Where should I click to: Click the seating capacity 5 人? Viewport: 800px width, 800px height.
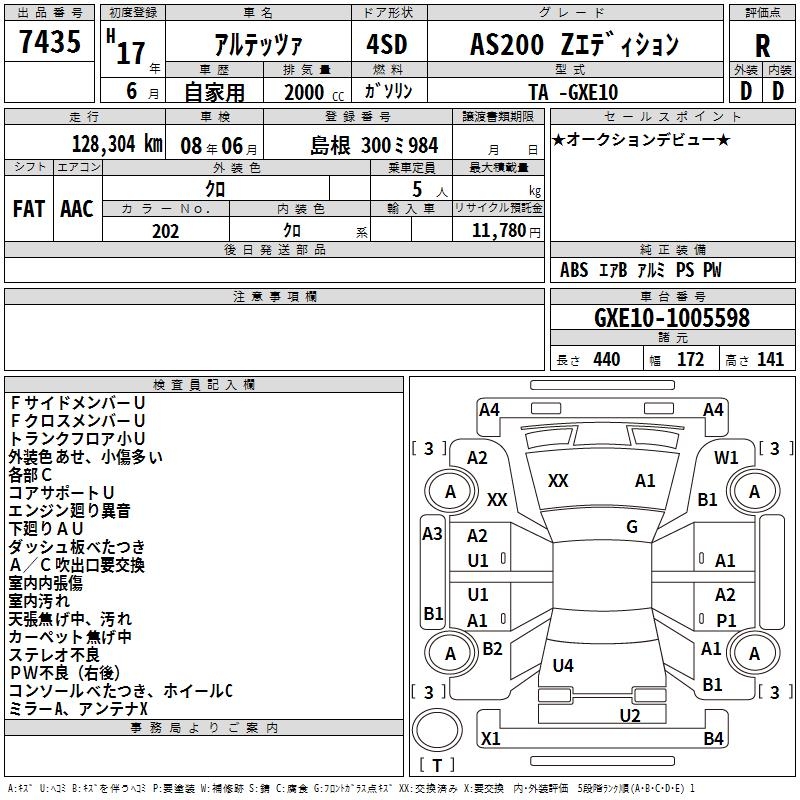click(430, 190)
